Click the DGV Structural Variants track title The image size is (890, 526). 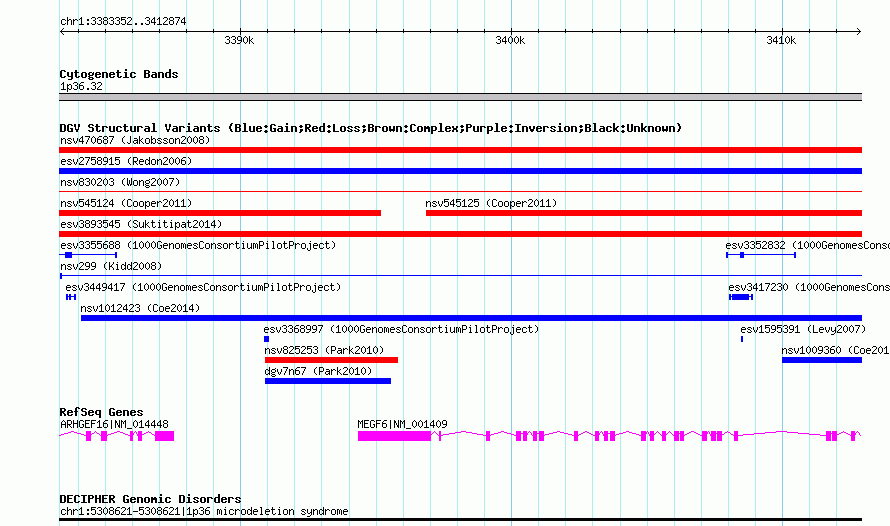coord(371,128)
